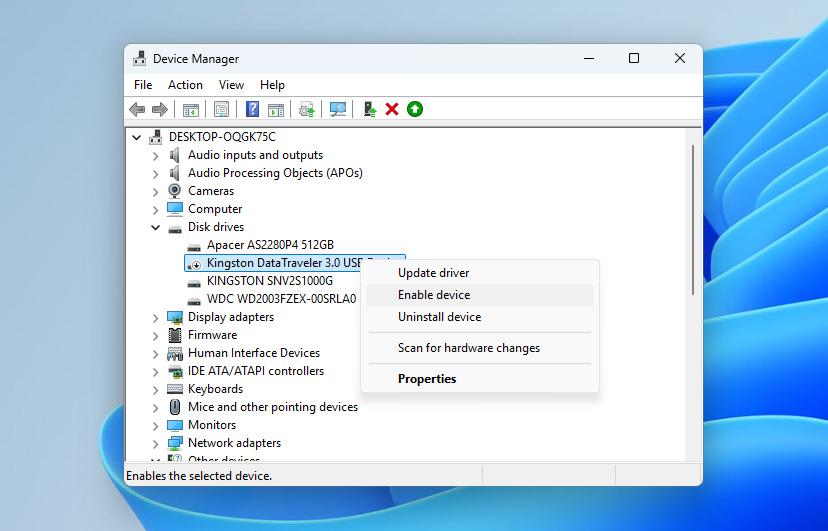The height and width of the screenshot is (531, 828).
Task: Open the View menu
Action: coord(231,85)
